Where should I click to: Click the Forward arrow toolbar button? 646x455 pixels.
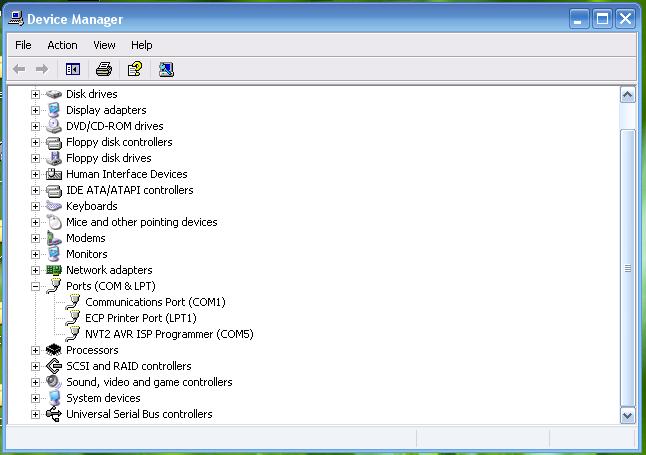[x=42, y=69]
